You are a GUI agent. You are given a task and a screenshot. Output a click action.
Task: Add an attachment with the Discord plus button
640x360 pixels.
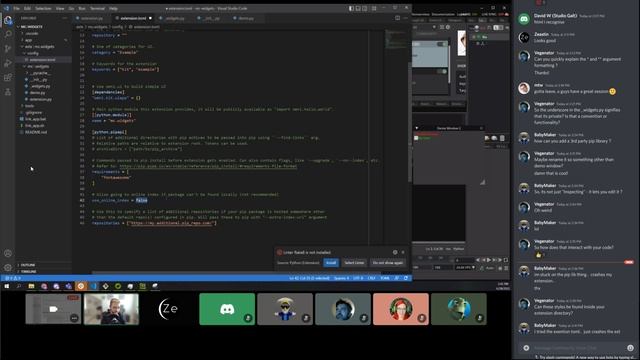(526, 348)
